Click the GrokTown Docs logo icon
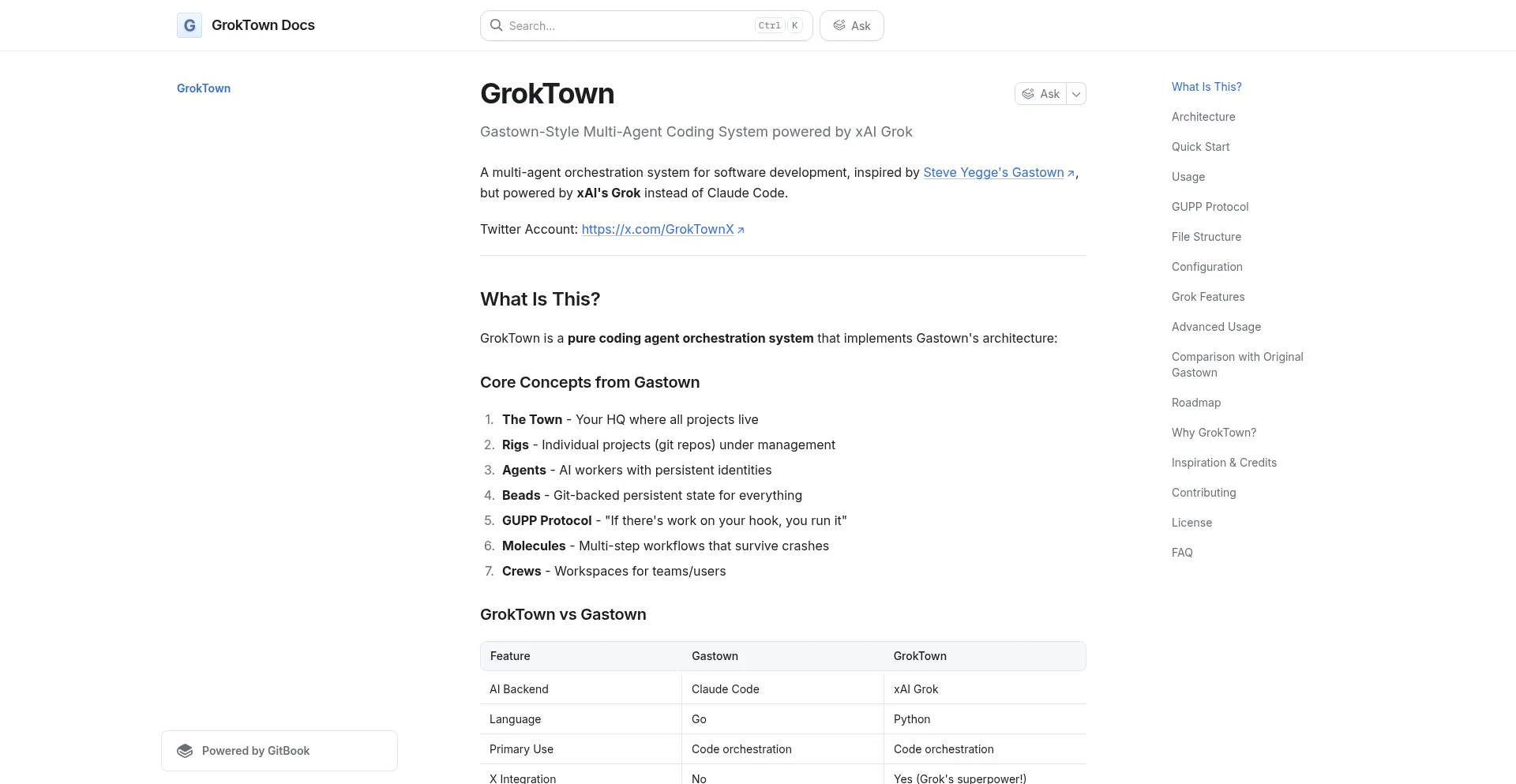The width and height of the screenshot is (1516, 784). 189,25
